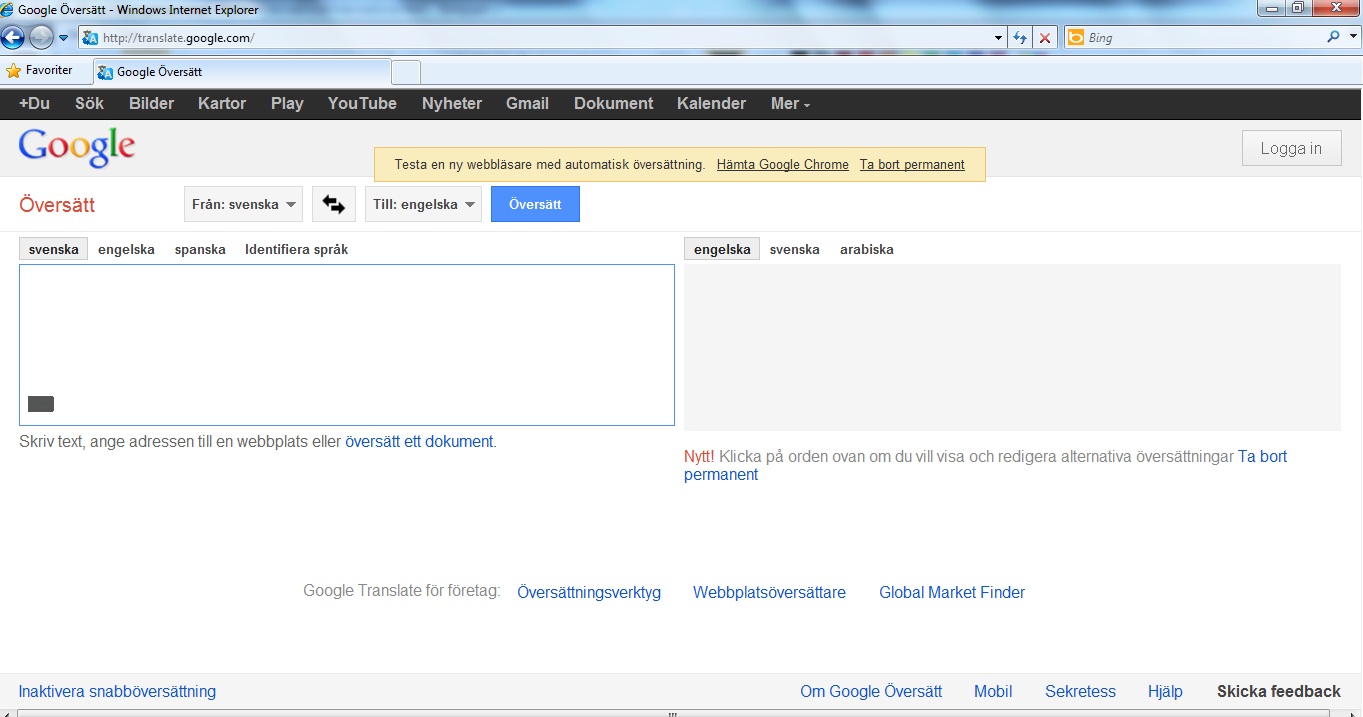Click the Google logo

pyautogui.click(x=77, y=148)
